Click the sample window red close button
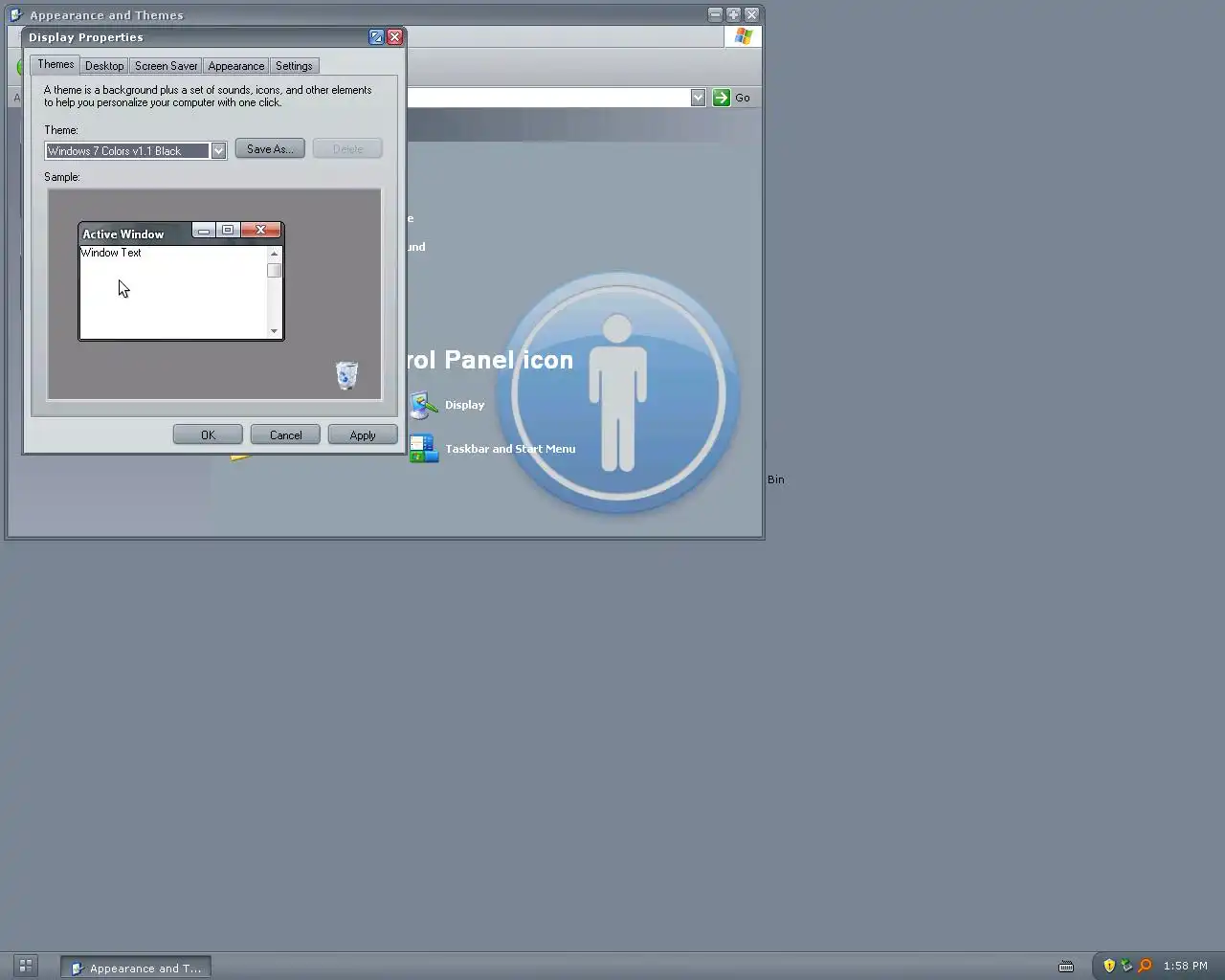 260,230
